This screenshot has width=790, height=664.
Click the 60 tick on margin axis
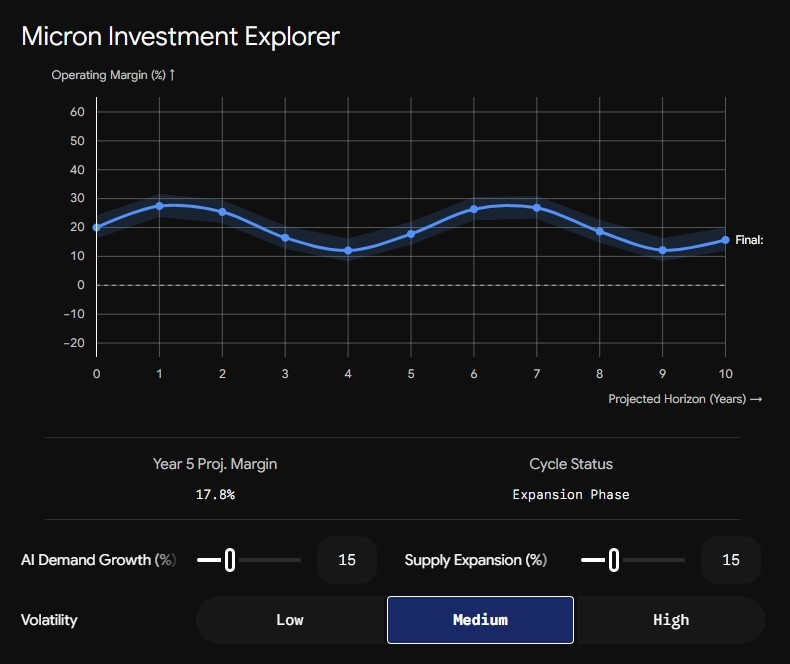coord(77,112)
